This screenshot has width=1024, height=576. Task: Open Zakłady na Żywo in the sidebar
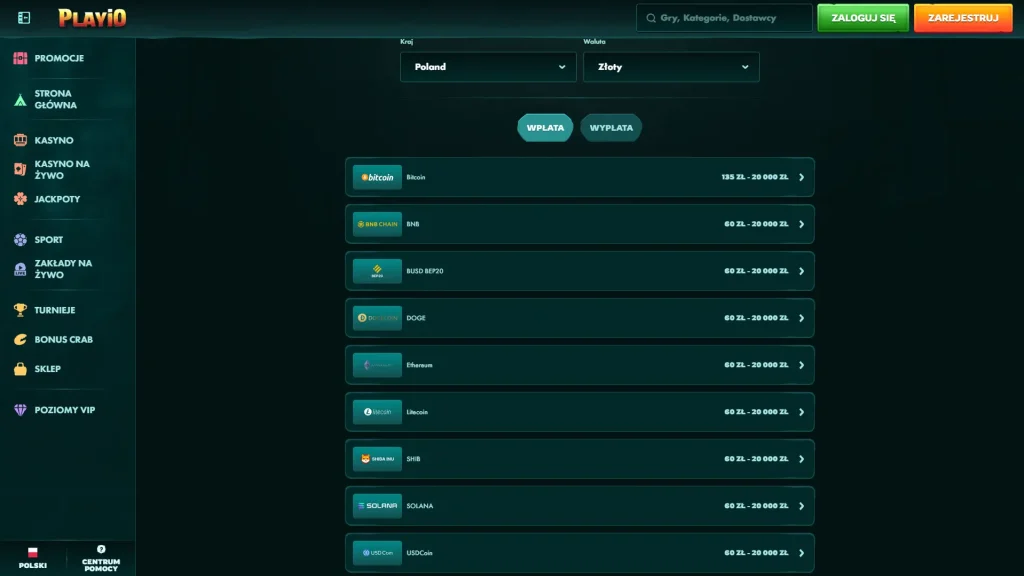pos(63,269)
